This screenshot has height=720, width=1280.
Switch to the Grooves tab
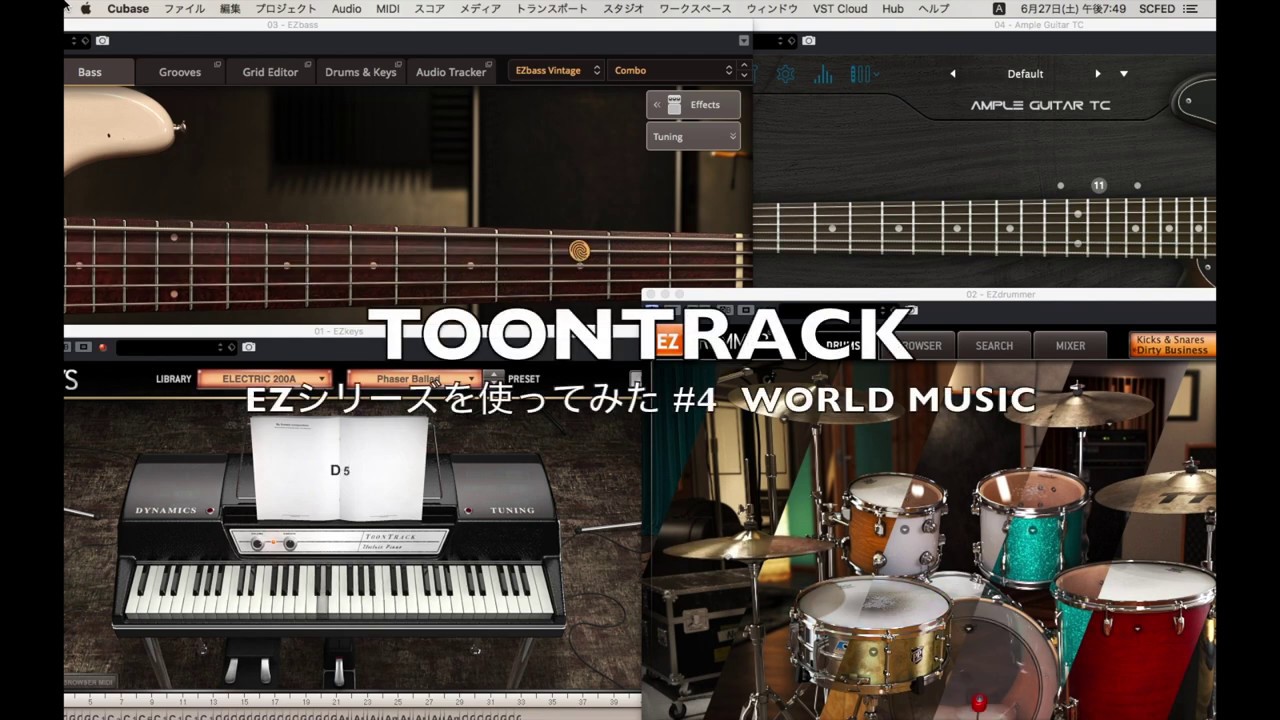pyautogui.click(x=180, y=72)
